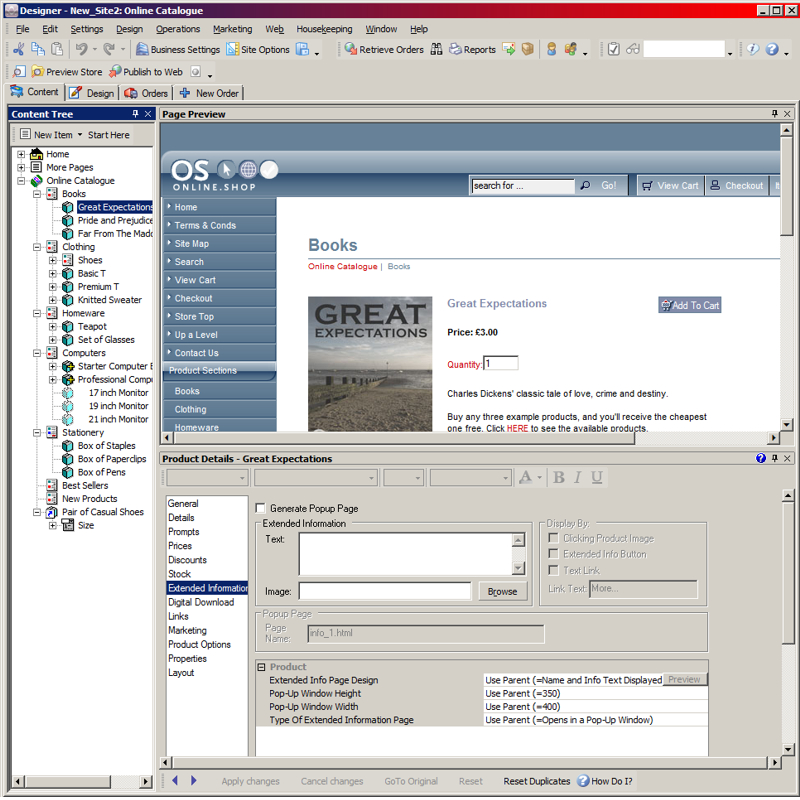Click the New Order tab
This screenshot has width=800, height=800.
click(210, 93)
